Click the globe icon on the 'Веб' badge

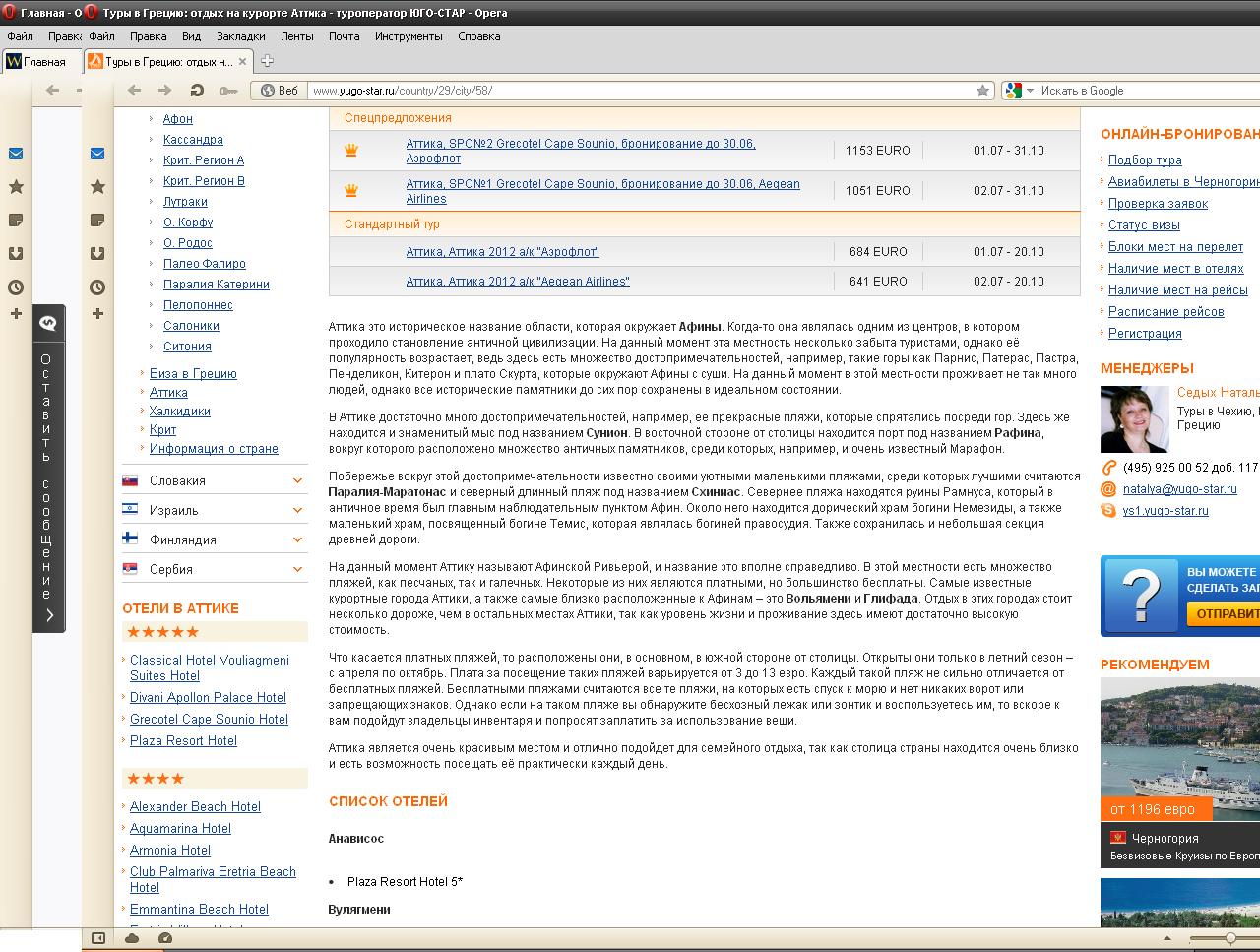tap(267, 91)
